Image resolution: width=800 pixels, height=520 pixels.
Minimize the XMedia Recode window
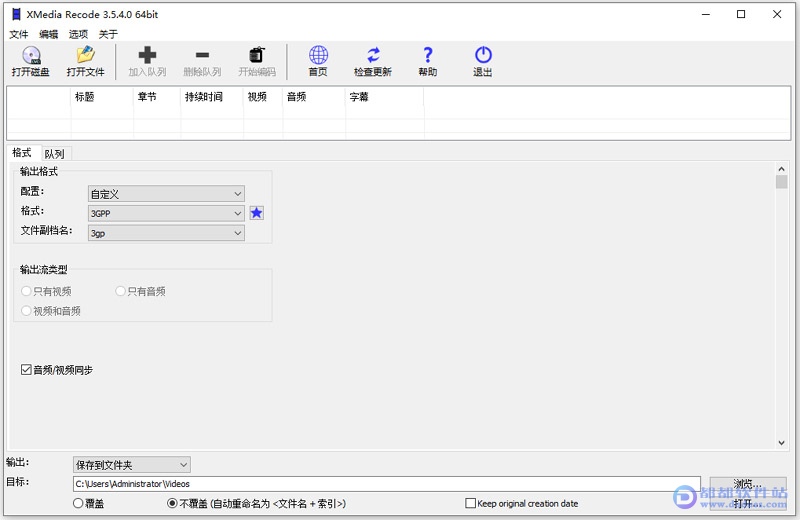(706, 14)
